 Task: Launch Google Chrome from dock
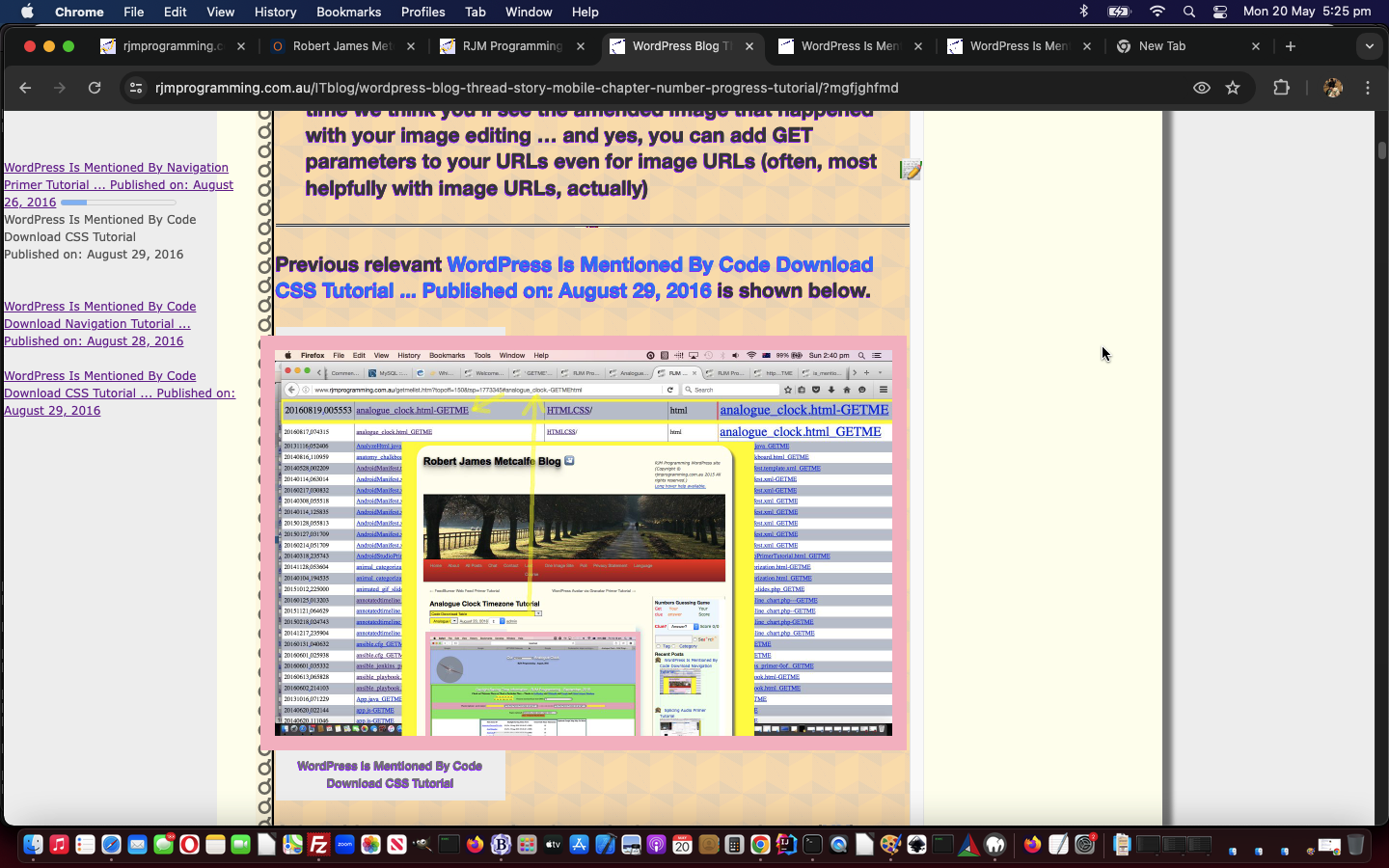(x=760, y=845)
